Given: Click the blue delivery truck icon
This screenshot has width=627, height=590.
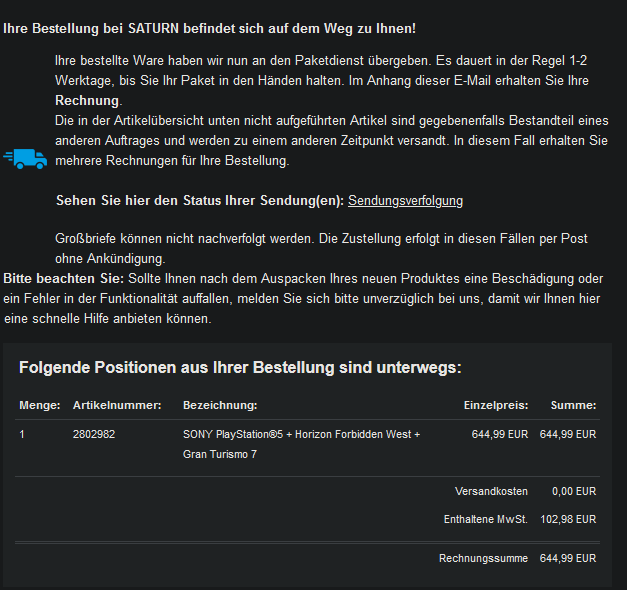Looking at the screenshot, I should point(26,159).
